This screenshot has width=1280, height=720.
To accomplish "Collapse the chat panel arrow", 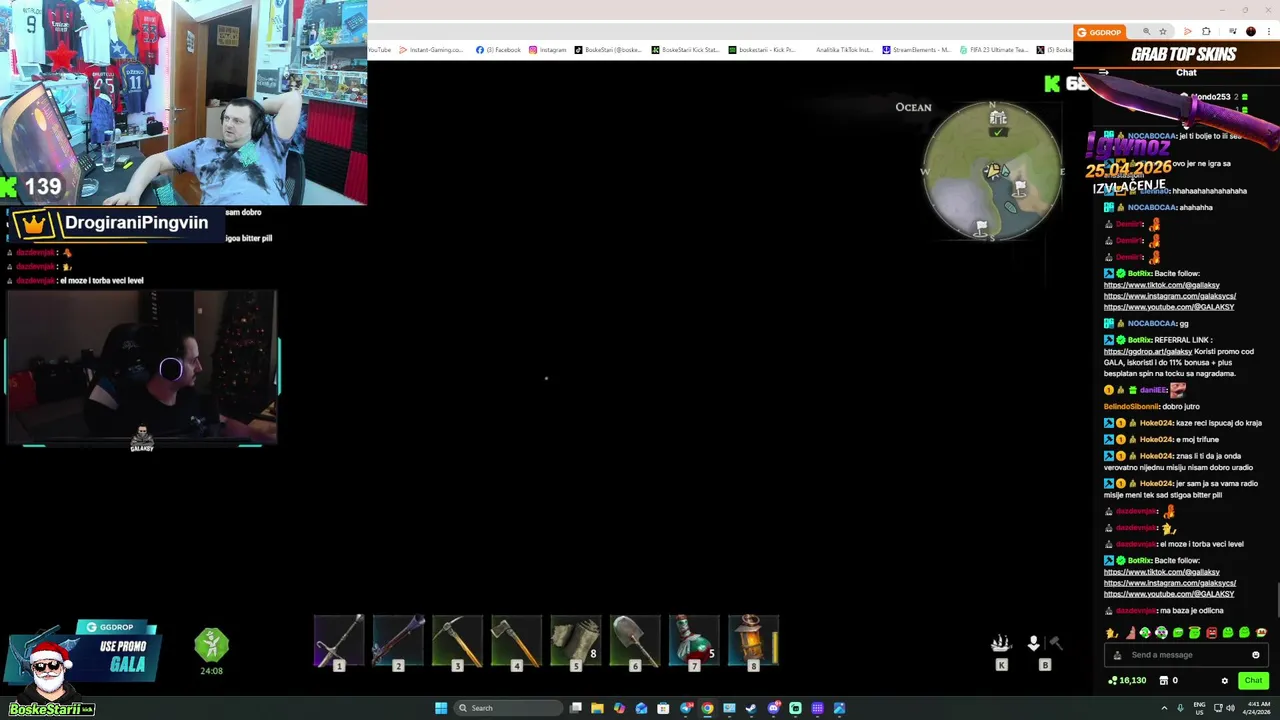I will point(1103,72).
